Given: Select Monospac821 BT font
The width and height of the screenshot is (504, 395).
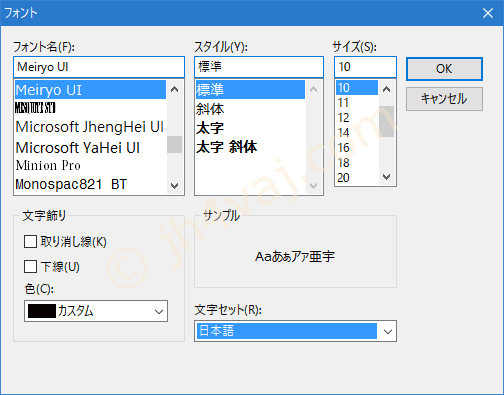Looking at the screenshot, I should tap(90, 184).
